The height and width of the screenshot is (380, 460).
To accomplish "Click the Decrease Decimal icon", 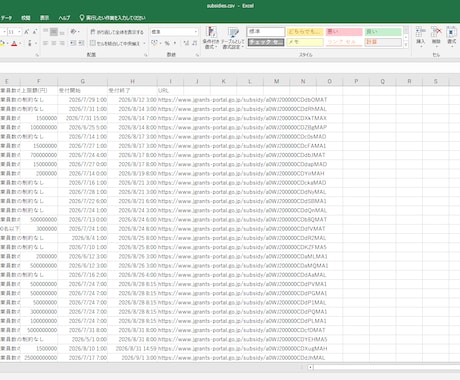I will coord(195,43).
